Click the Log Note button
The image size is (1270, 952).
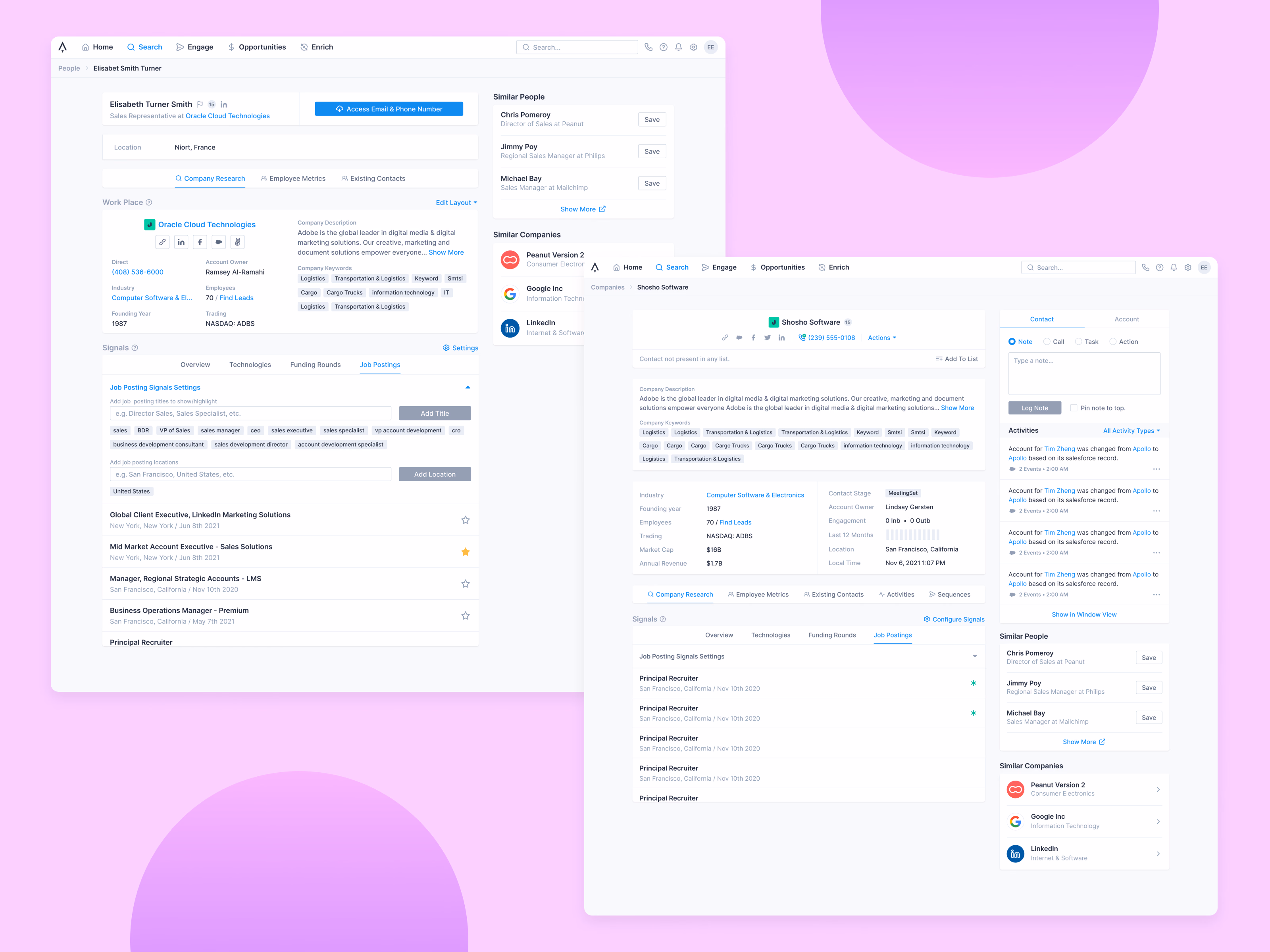[1035, 408]
